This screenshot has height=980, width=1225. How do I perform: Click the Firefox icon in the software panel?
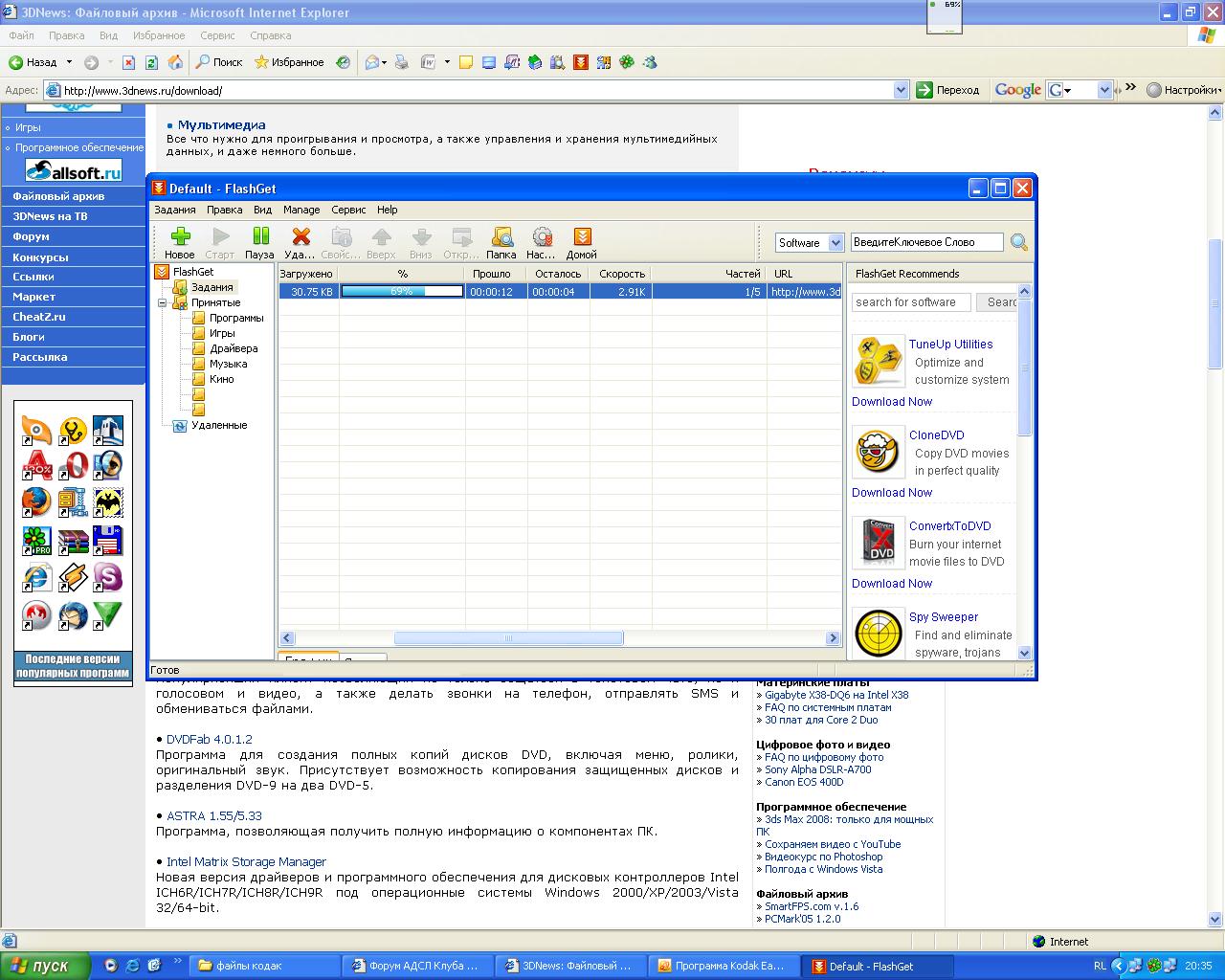click(x=35, y=501)
